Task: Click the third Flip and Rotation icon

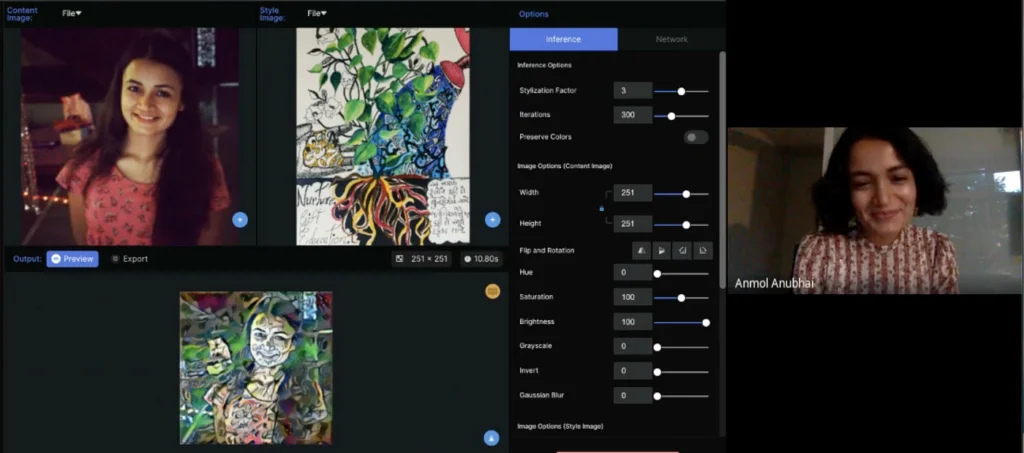Action: [682, 250]
